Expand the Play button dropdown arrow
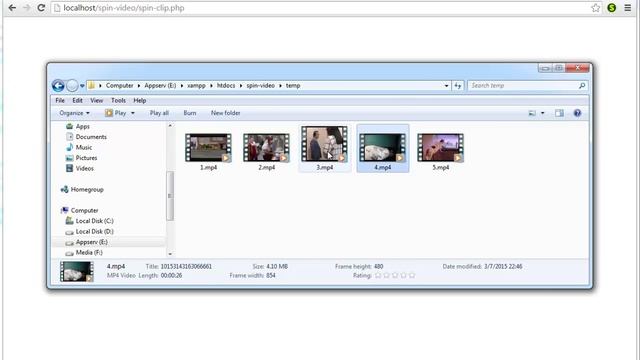 coord(133,113)
